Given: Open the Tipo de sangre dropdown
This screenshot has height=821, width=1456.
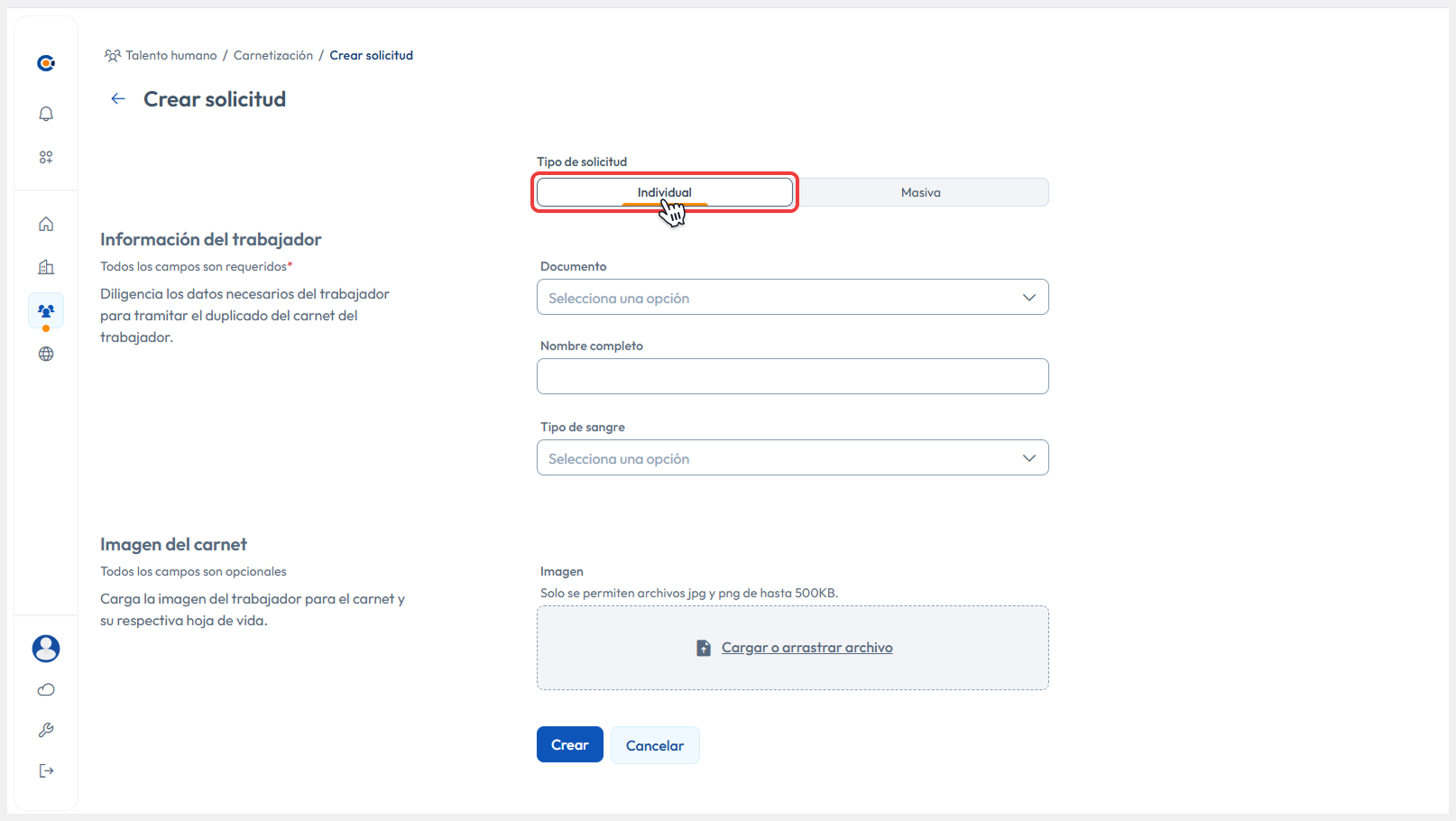Looking at the screenshot, I should pos(792,458).
